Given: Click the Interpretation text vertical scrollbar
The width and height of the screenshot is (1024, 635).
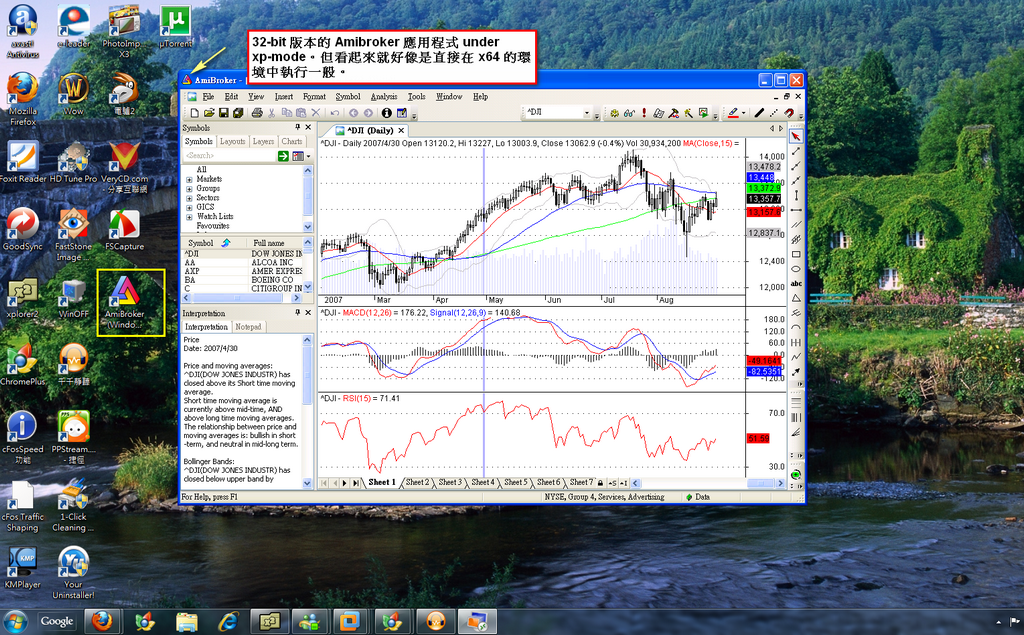Looking at the screenshot, I should [x=308, y=412].
